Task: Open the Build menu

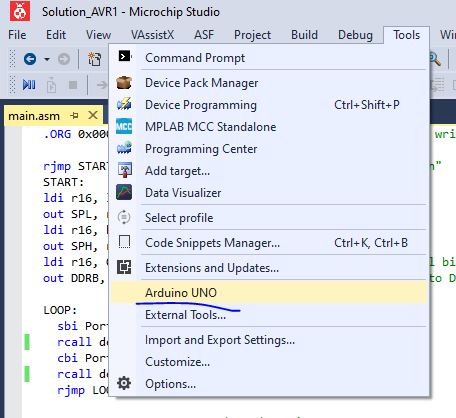Action: pyautogui.click(x=304, y=35)
